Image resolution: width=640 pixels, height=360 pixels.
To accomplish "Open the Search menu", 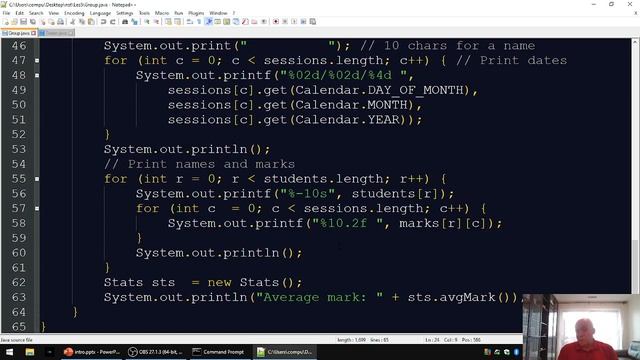I will (x=36, y=13).
